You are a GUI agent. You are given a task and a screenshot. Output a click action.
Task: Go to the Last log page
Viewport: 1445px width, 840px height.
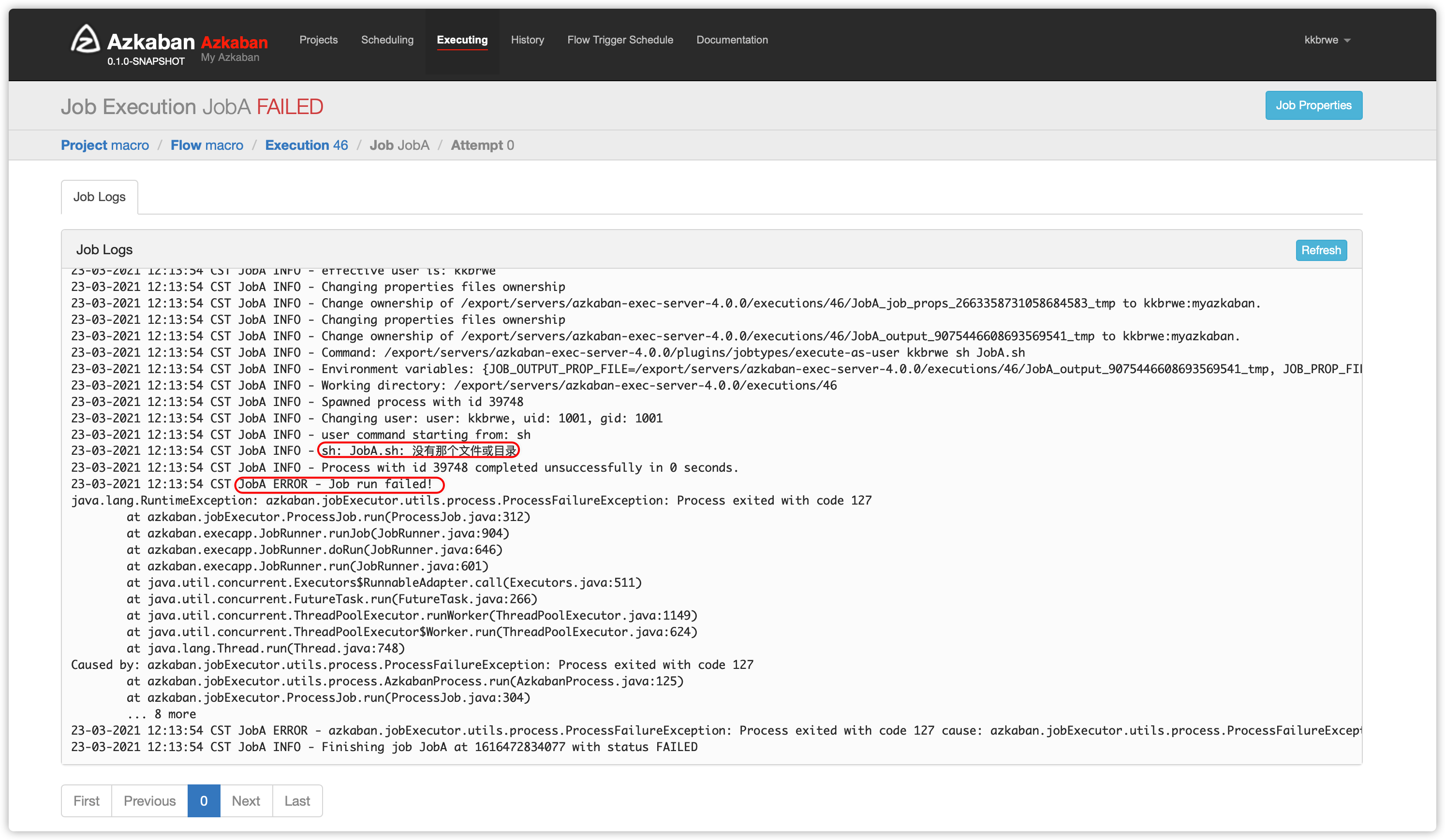297,800
